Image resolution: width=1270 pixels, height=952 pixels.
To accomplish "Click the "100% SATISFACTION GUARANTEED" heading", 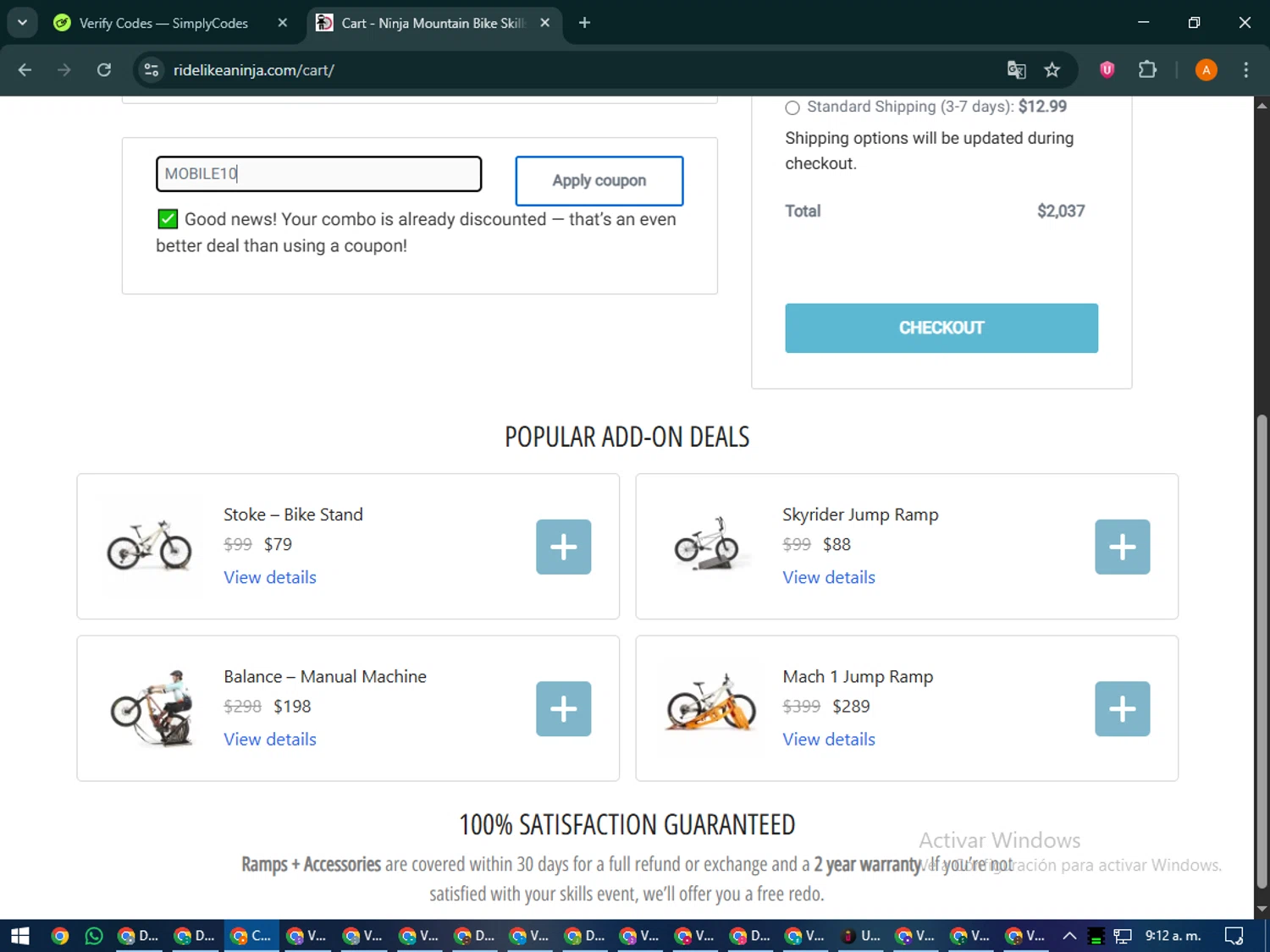I will [627, 824].
